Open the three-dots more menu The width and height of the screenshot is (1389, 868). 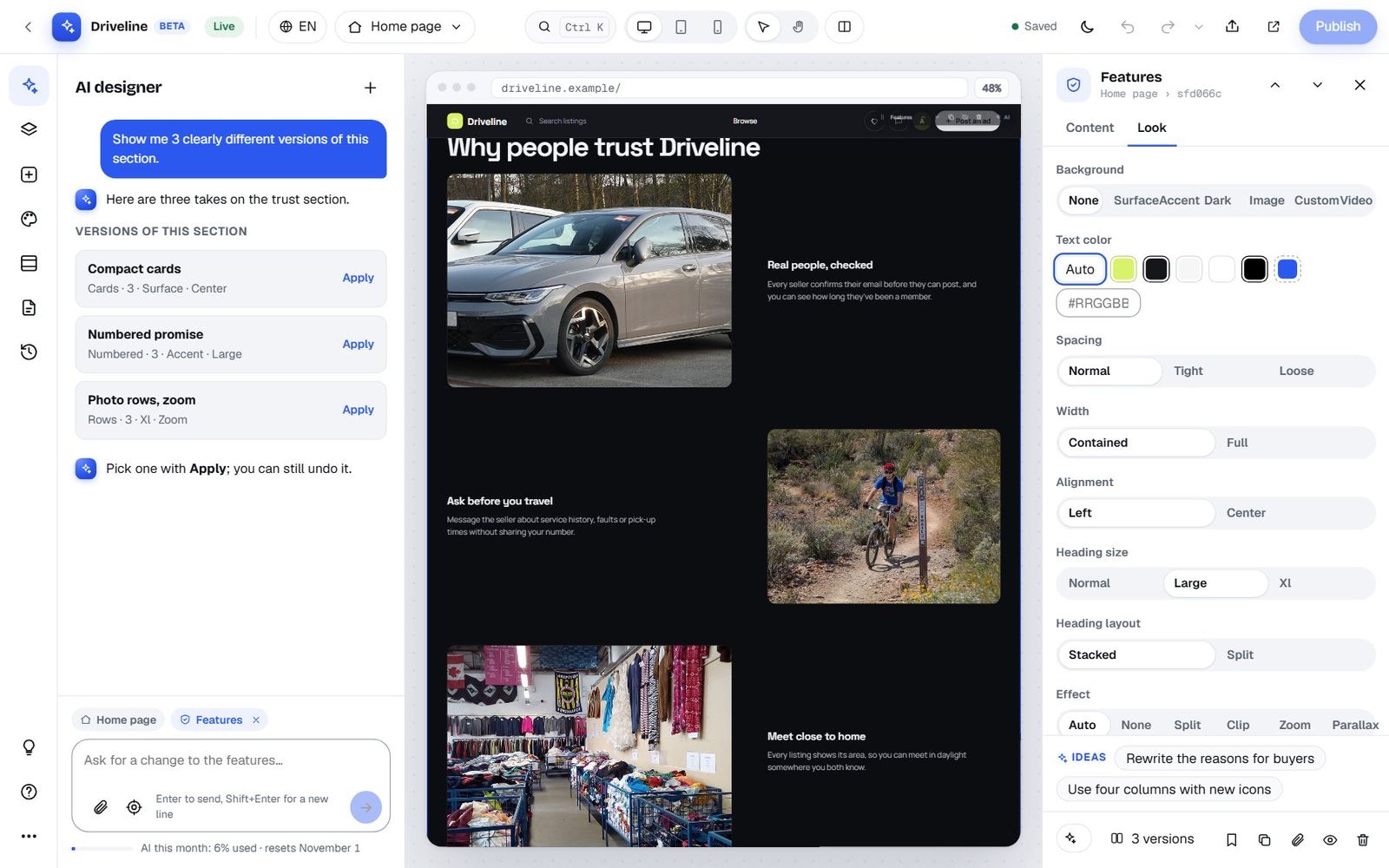coord(29,836)
